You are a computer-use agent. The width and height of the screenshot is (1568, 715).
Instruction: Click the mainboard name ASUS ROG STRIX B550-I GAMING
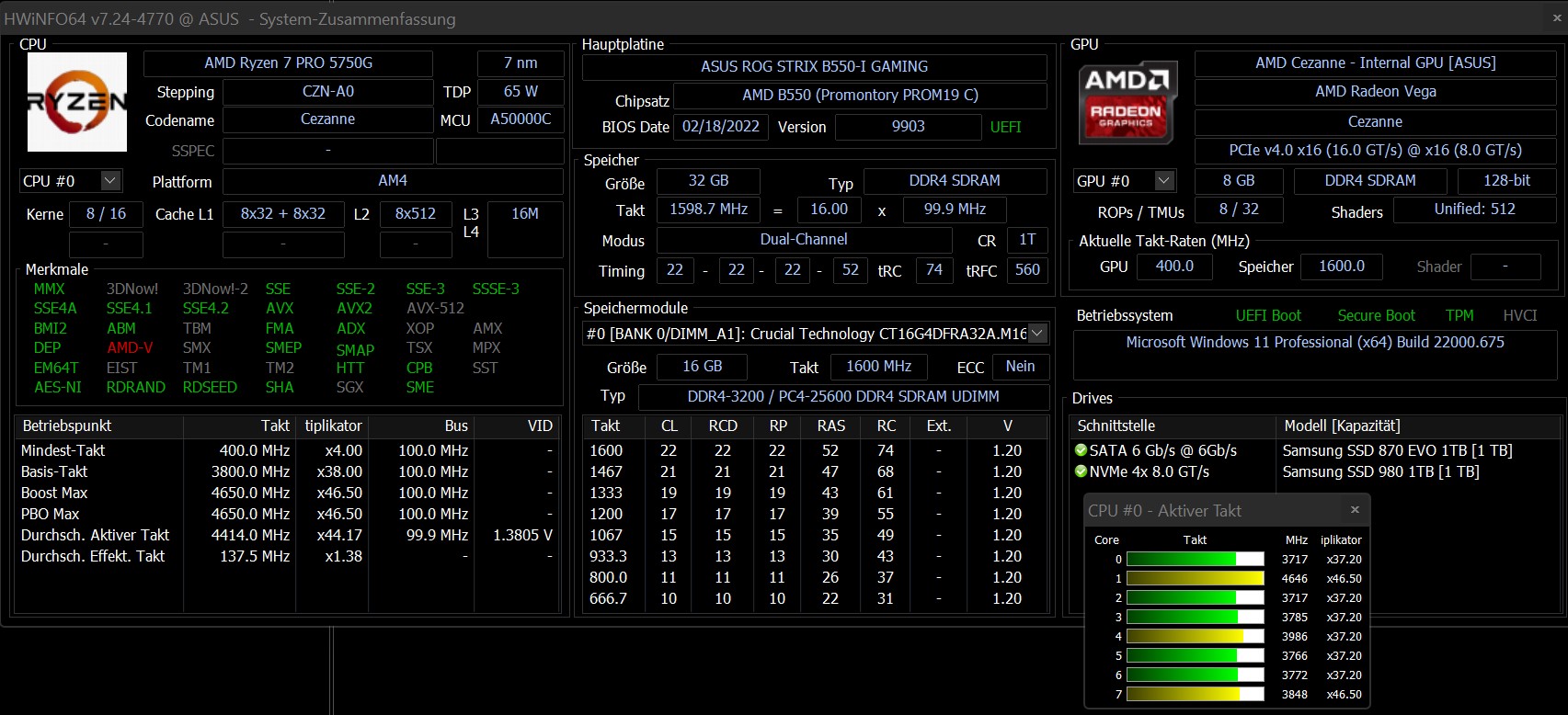click(815, 67)
